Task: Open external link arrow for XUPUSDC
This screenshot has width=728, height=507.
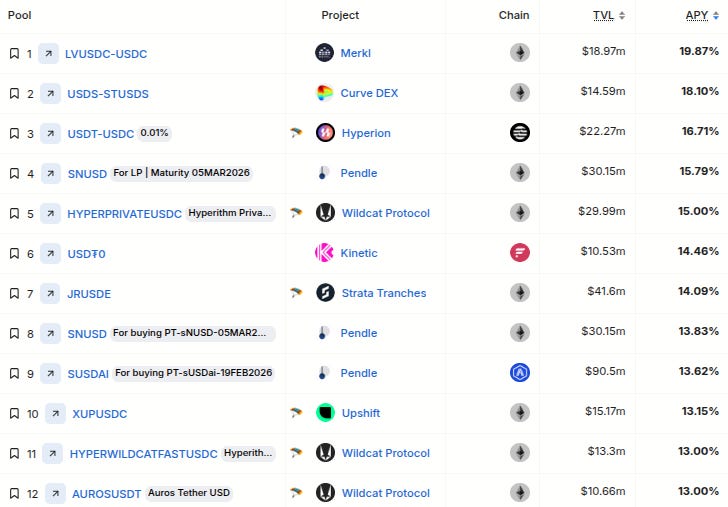Action: tap(55, 413)
